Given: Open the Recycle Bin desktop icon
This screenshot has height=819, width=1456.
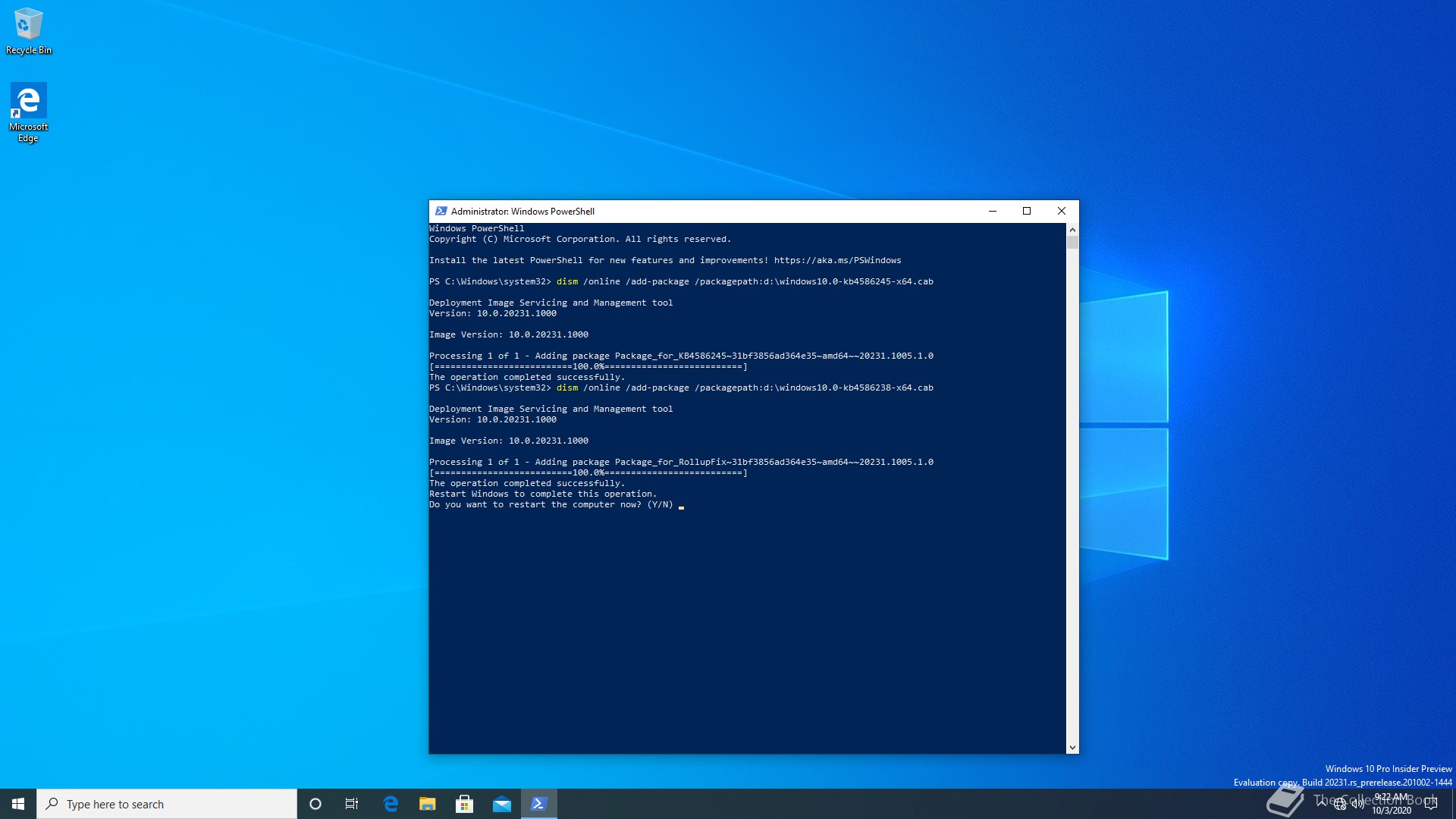Looking at the screenshot, I should [29, 31].
